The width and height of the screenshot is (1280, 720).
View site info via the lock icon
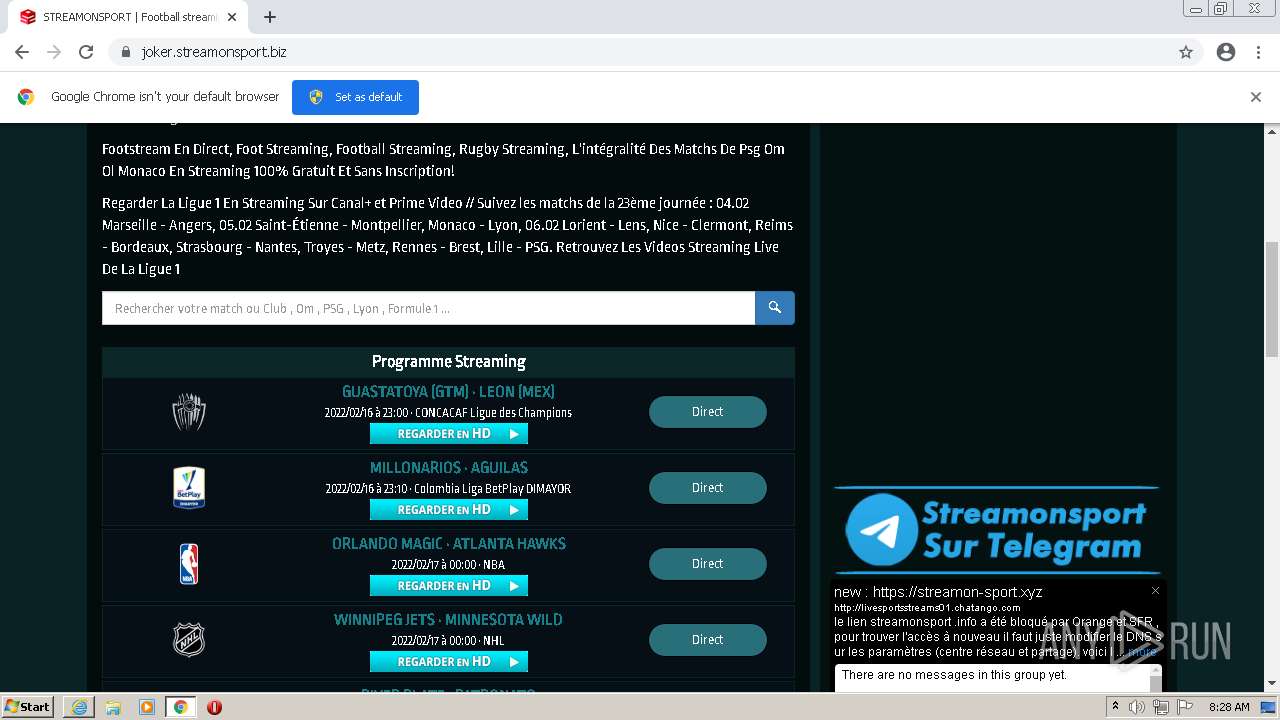click(126, 52)
